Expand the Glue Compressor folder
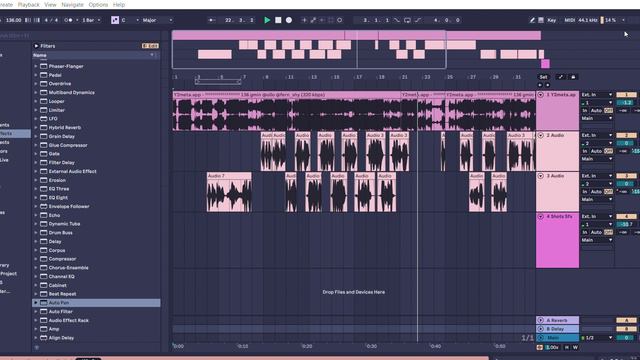The height and width of the screenshot is (360, 640). point(36,145)
